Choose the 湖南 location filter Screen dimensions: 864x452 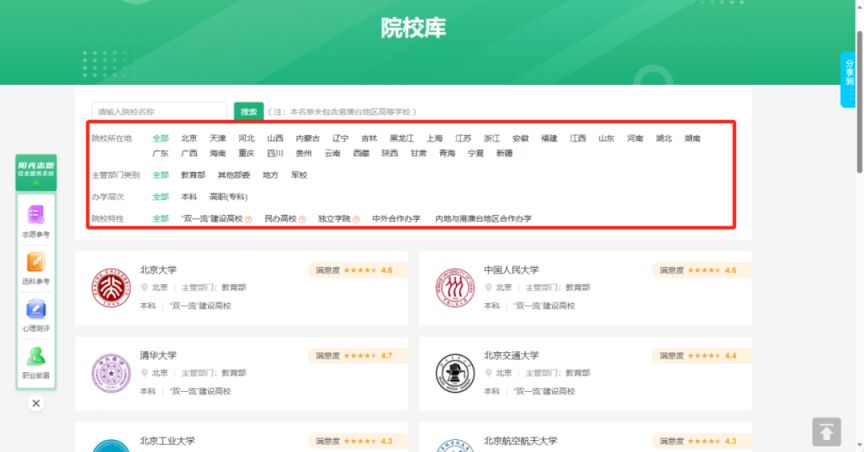point(692,138)
